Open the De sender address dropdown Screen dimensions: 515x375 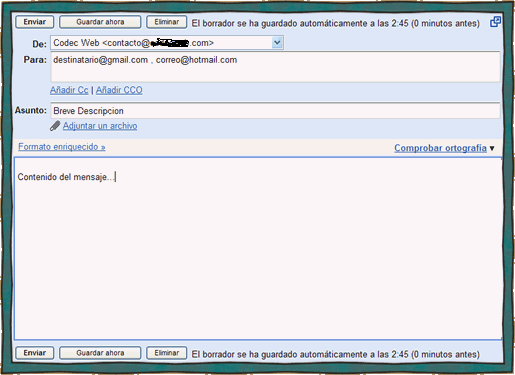(277, 43)
